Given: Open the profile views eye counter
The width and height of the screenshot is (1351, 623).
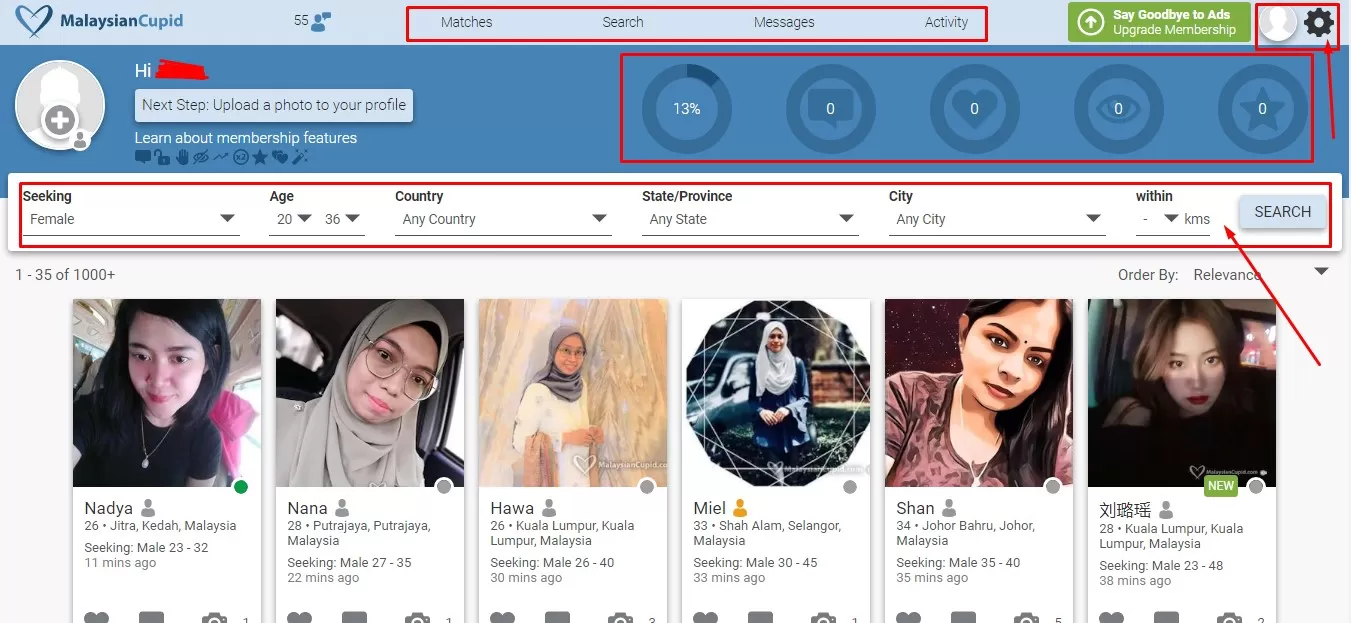Looking at the screenshot, I should [x=1118, y=108].
